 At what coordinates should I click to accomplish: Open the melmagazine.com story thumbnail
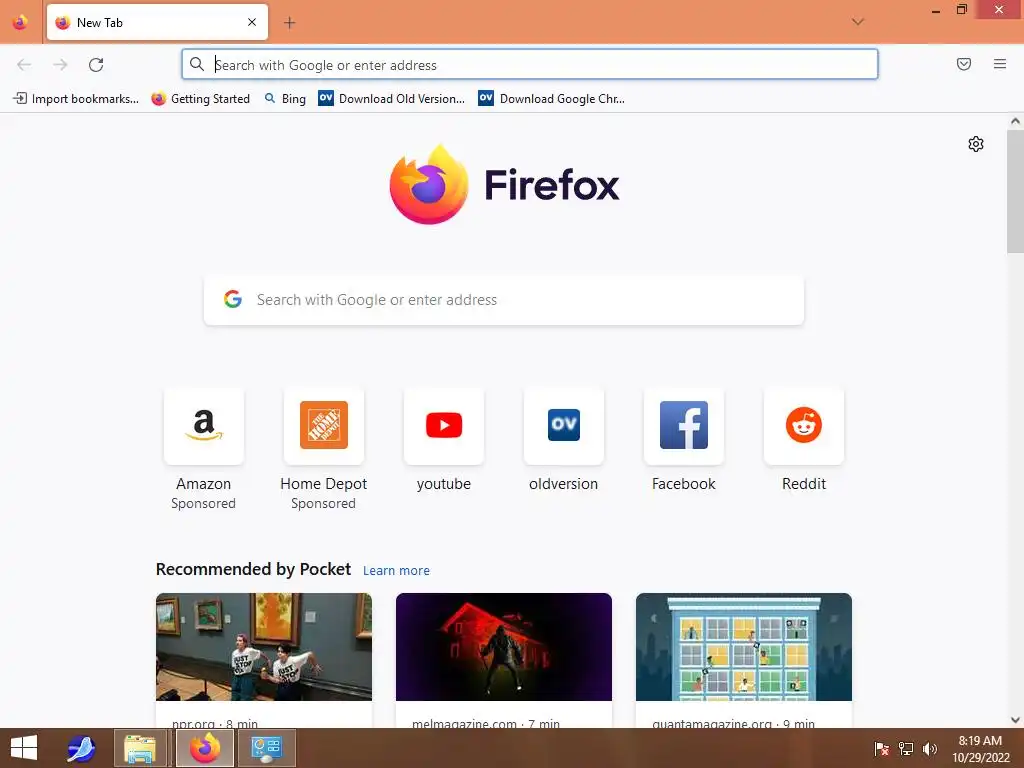tap(504, 647)
